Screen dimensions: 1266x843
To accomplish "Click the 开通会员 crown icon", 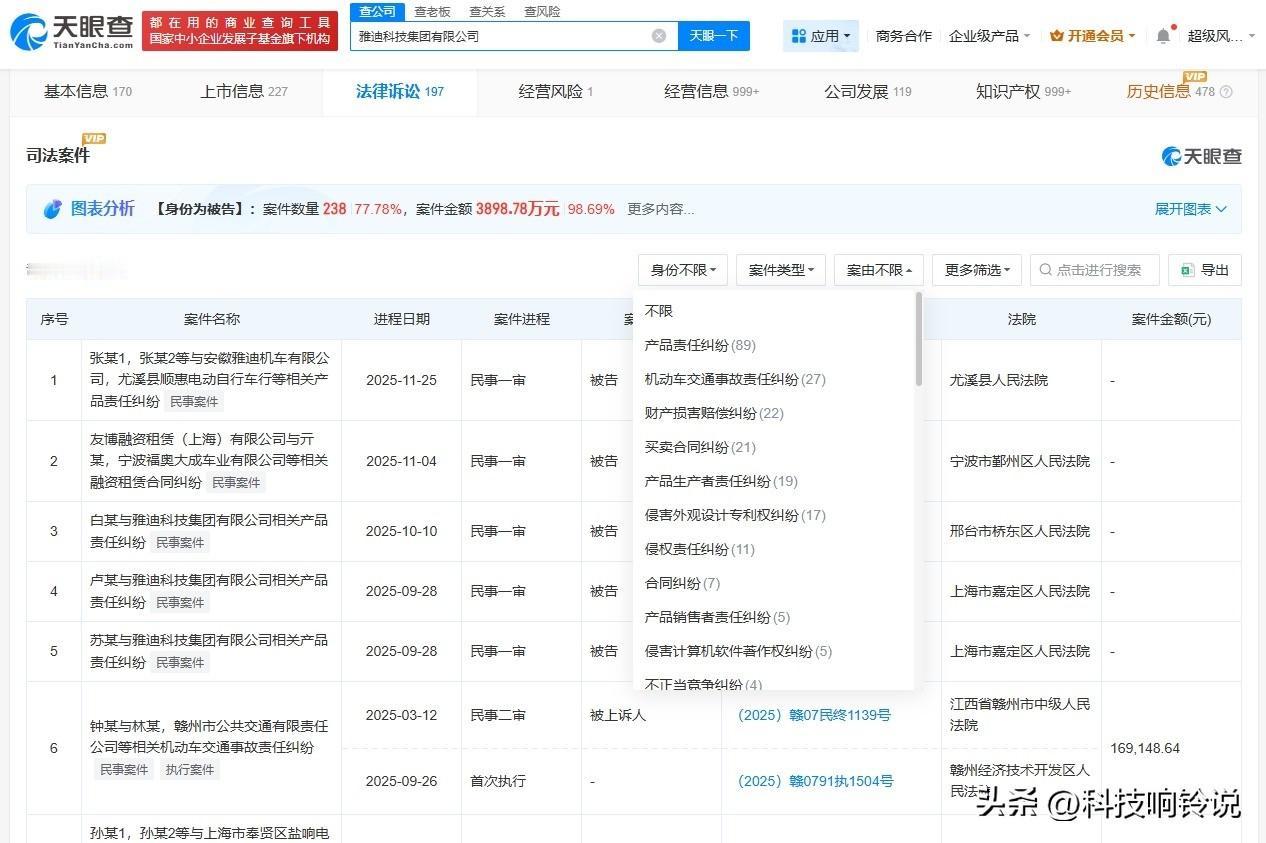I will (x=1056, y=36).
